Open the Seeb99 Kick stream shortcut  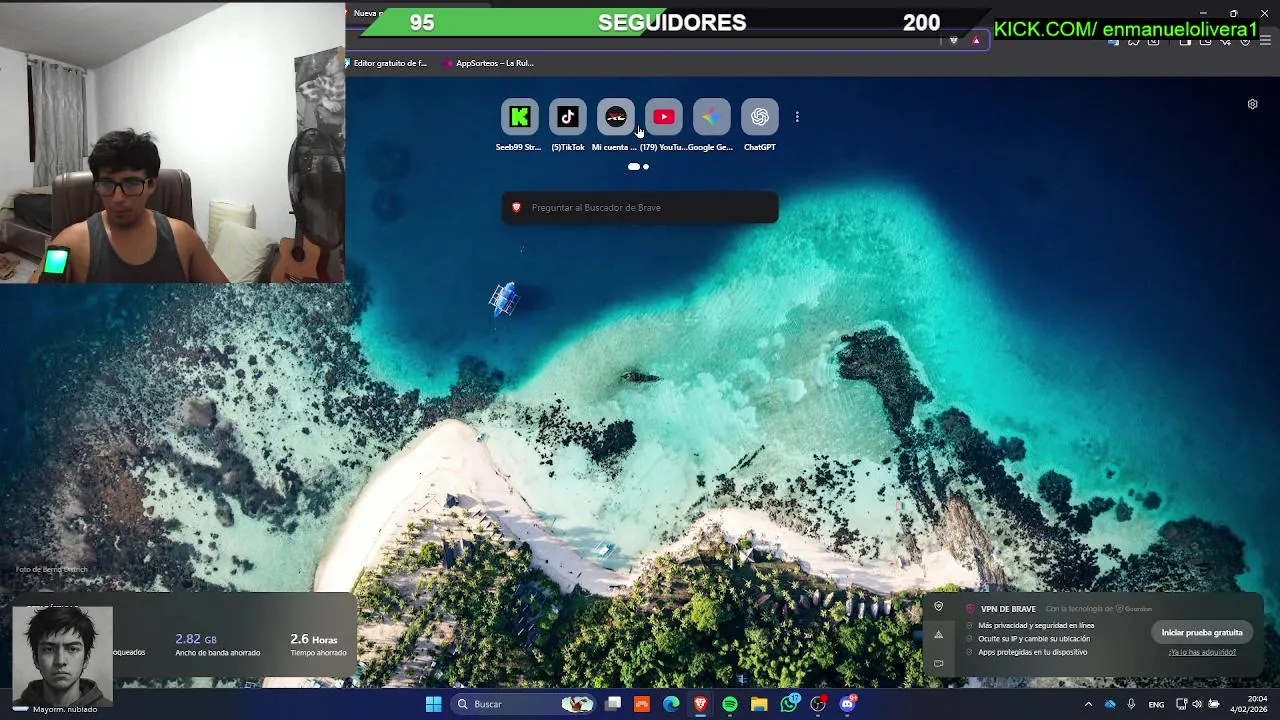(519, 117)
